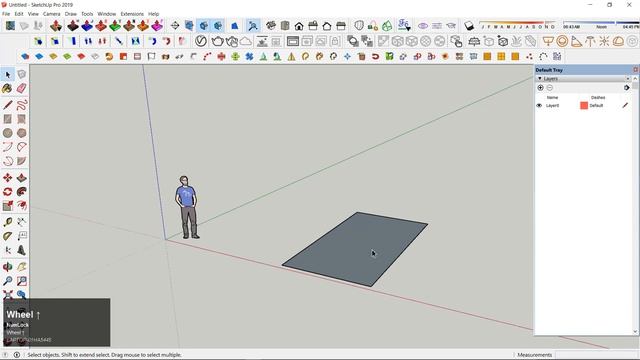Activate the Move tool

pos(7,178)
